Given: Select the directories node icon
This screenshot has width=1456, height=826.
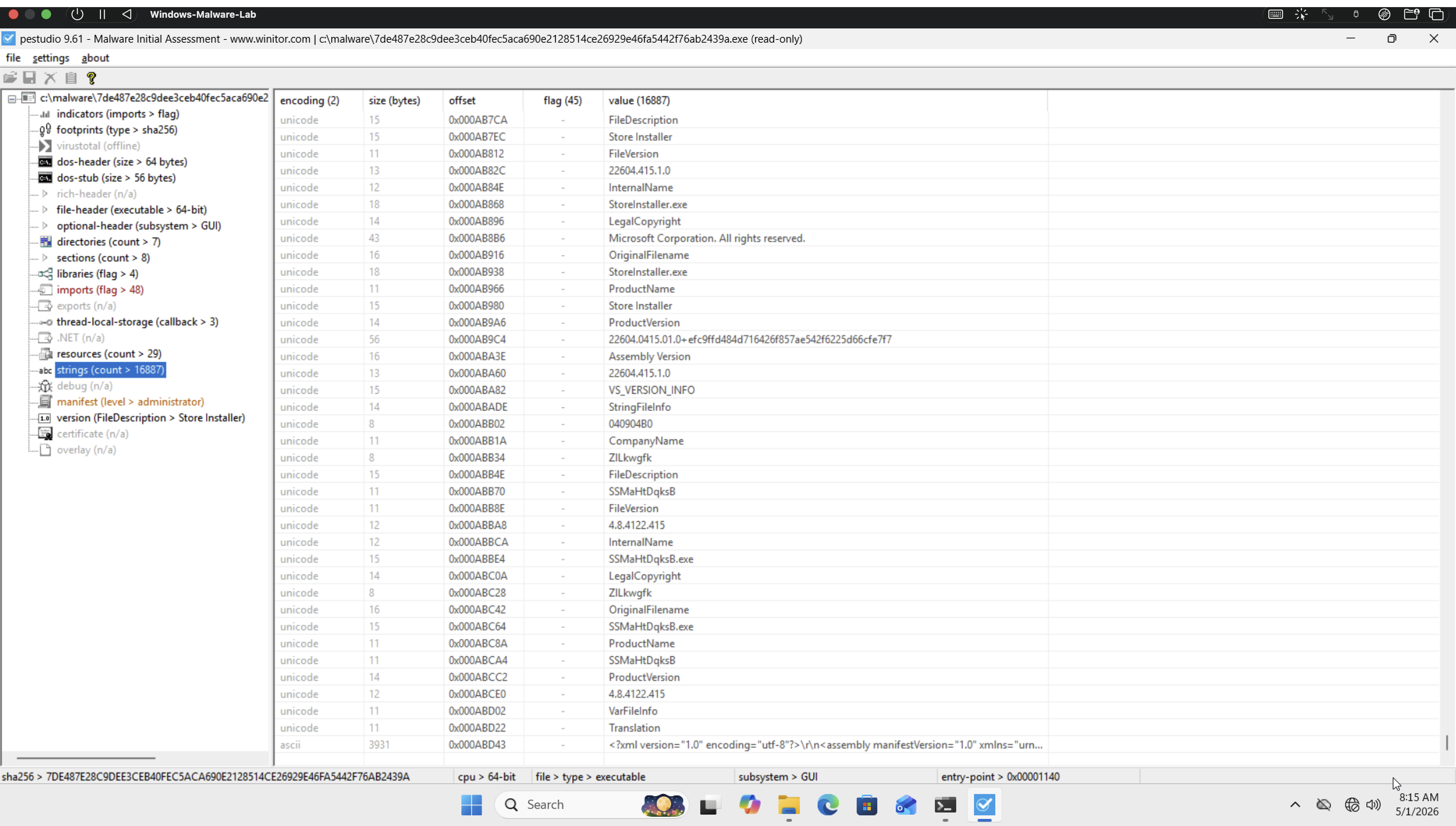Looking at the screenshot, I should coord(45,242).
